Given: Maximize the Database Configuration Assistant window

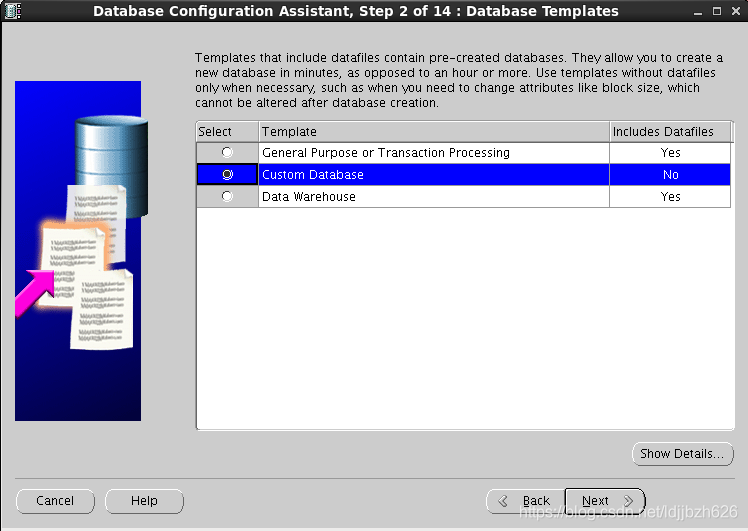Looking at the screenshot, I should [x=717, y=11].
